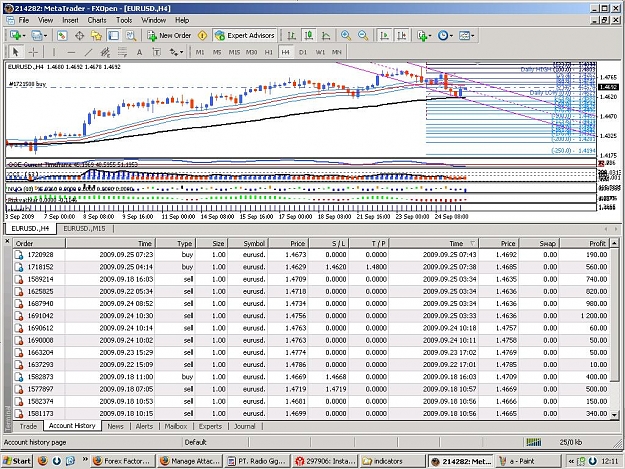Sort history by Profit column header
625x469 pixels.
584,243
